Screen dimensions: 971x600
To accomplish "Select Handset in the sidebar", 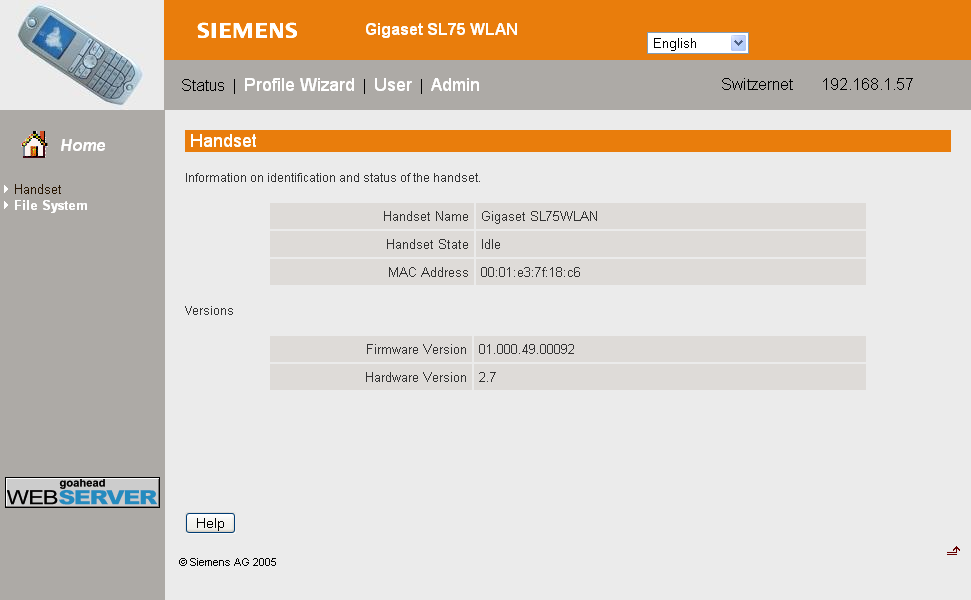I will click(38, 189).
